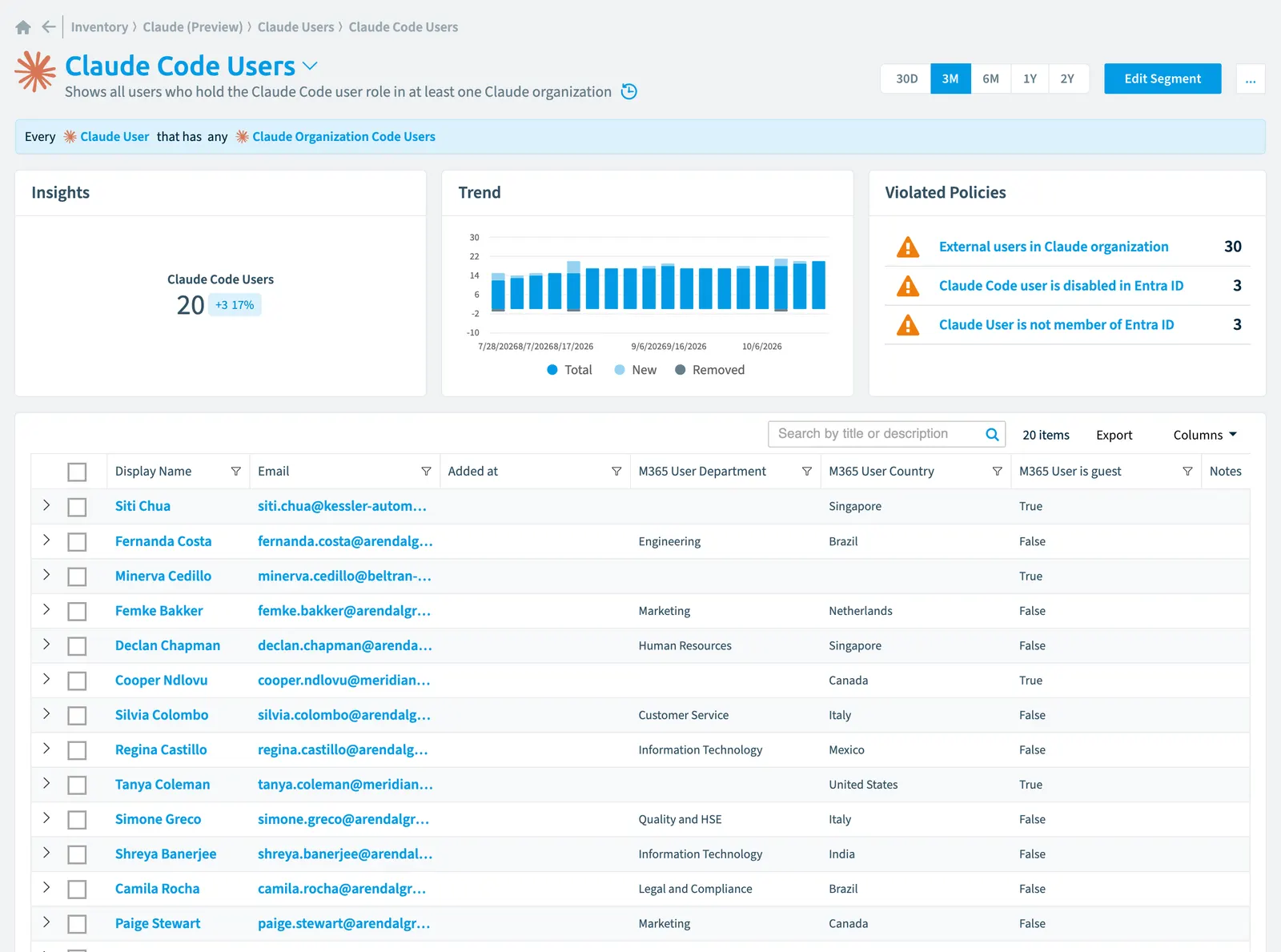Viewport: 1281px width, 952px height.
Task: Open the Columns dropdown
Action: (x=1205, y=435)
